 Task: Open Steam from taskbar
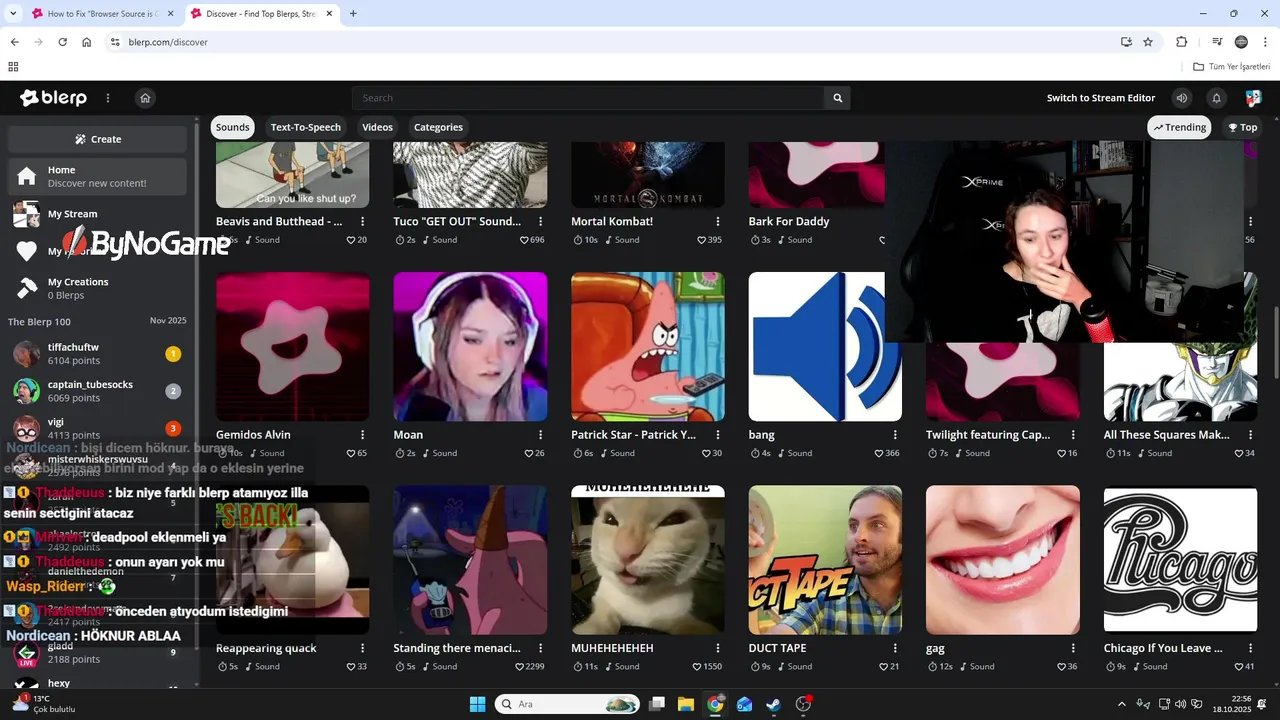774,704
